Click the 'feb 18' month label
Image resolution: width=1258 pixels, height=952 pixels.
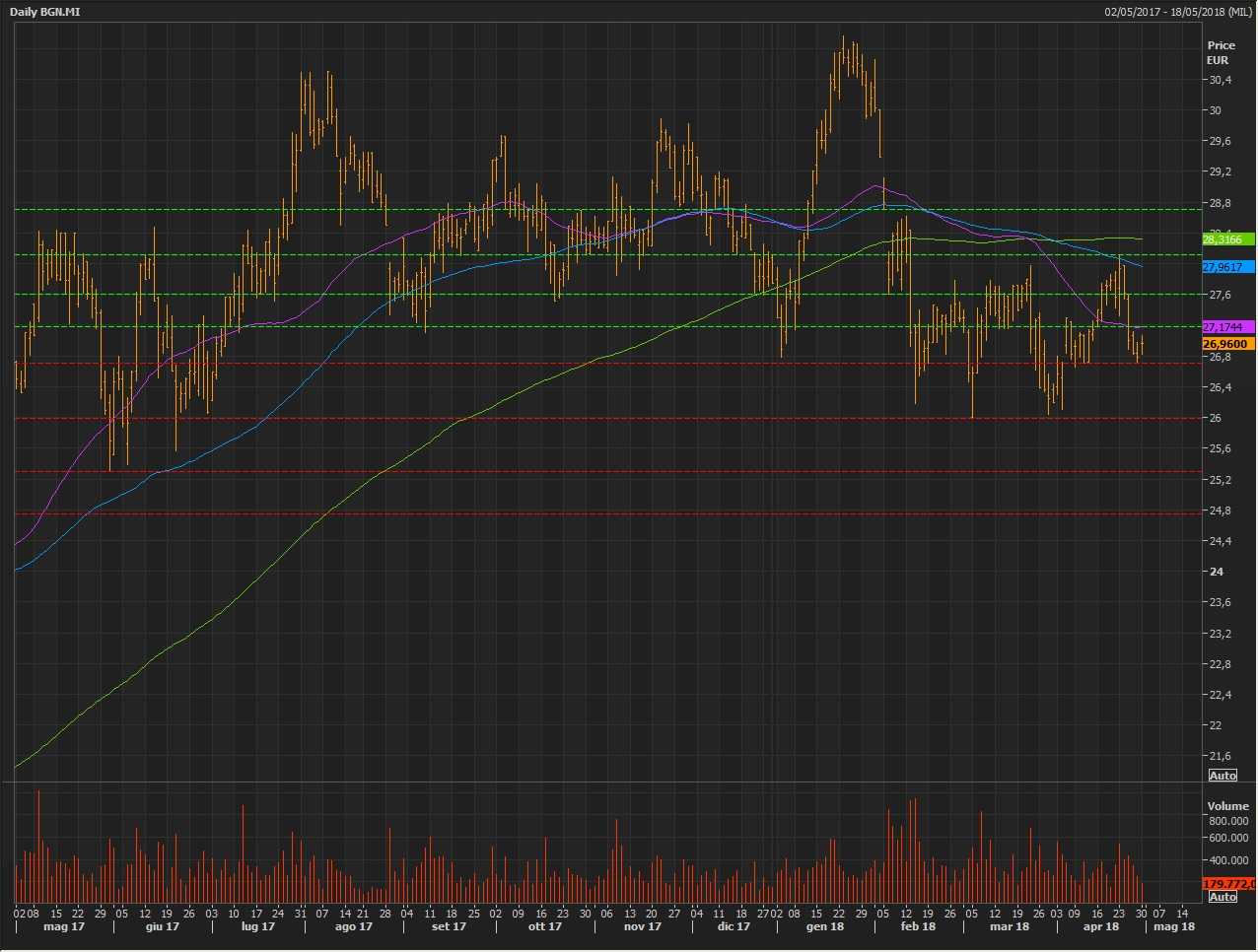pos(918,926)
